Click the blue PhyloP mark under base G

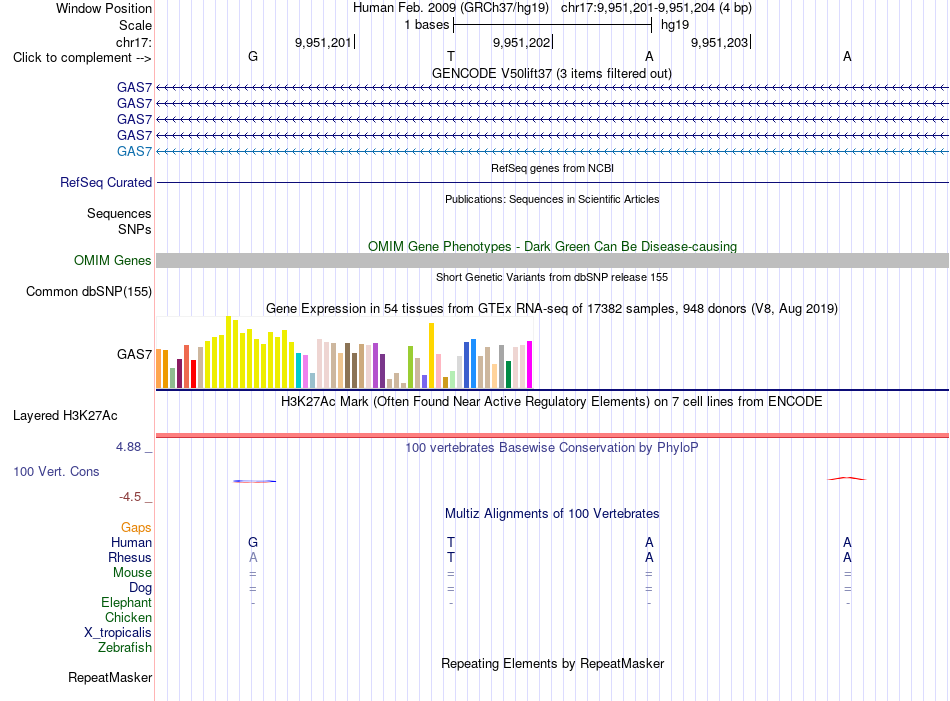[254, 481]
